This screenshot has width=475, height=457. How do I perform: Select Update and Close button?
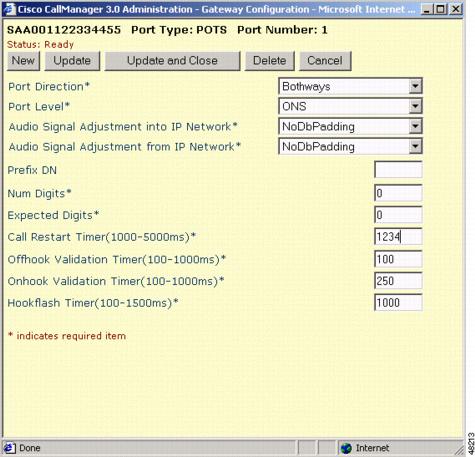(x=172, y=61)
